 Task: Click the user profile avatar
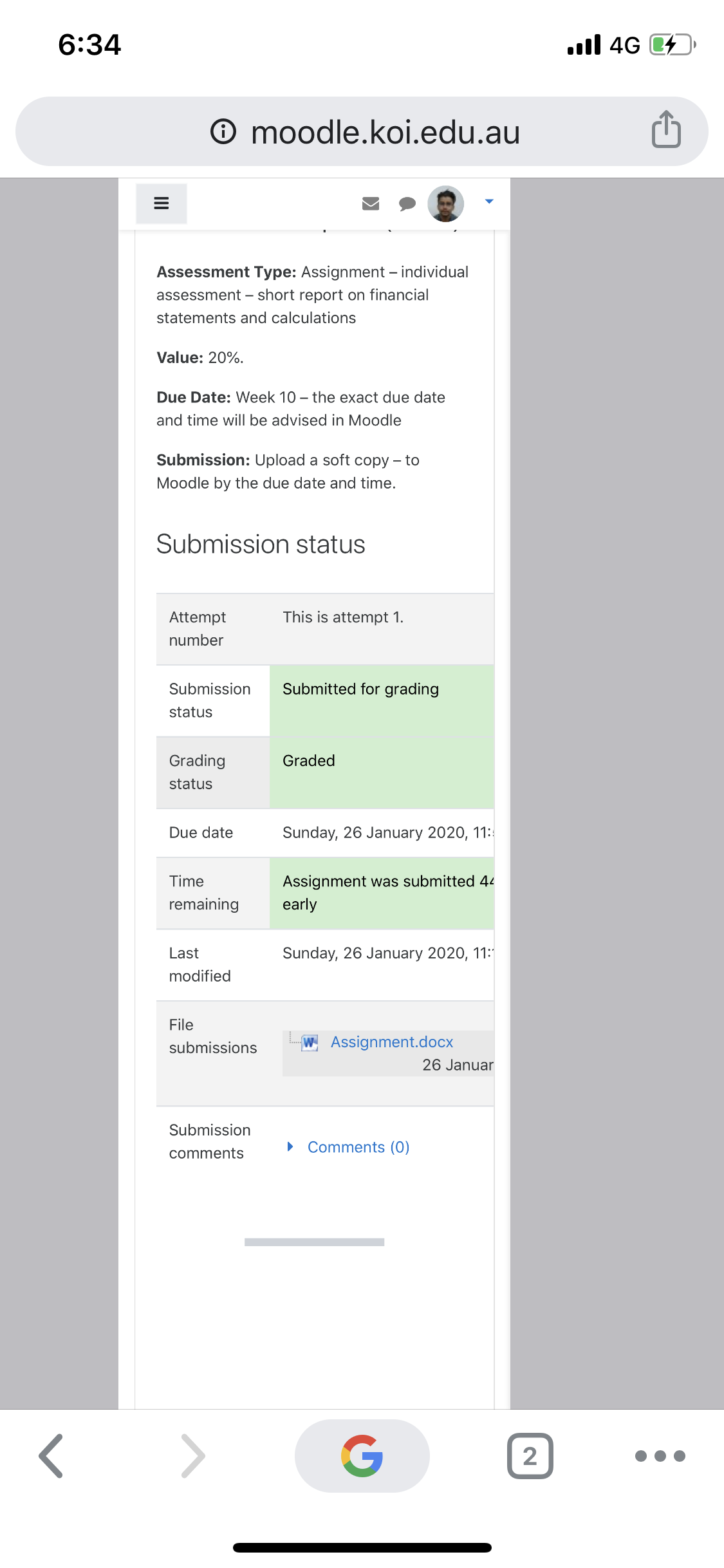click(x=446, y=203)
